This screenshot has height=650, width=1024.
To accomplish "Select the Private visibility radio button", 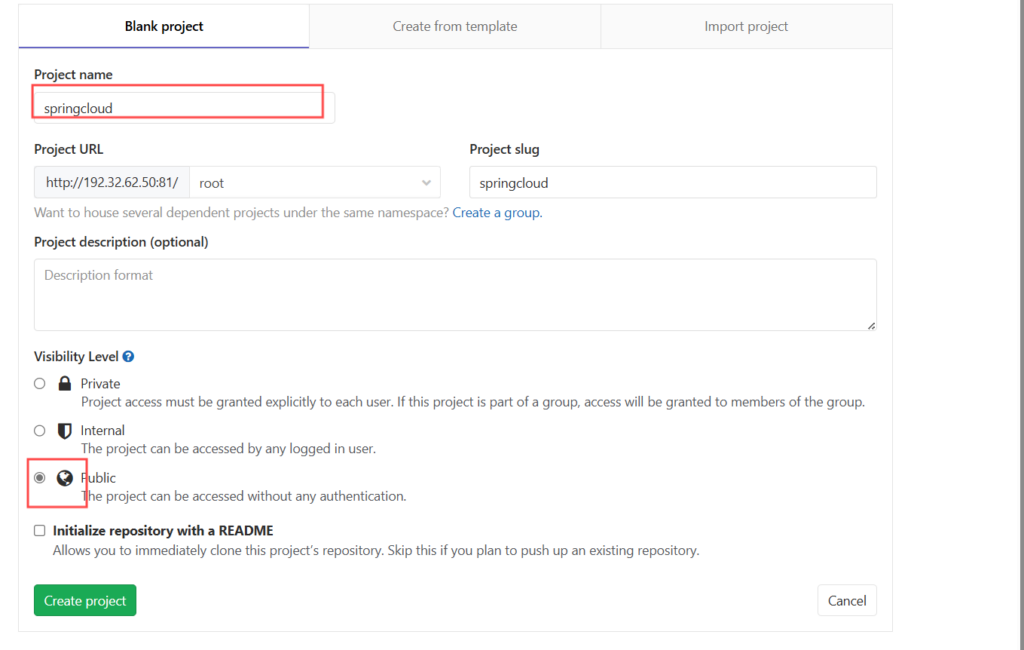I will (x=40, y=383).
